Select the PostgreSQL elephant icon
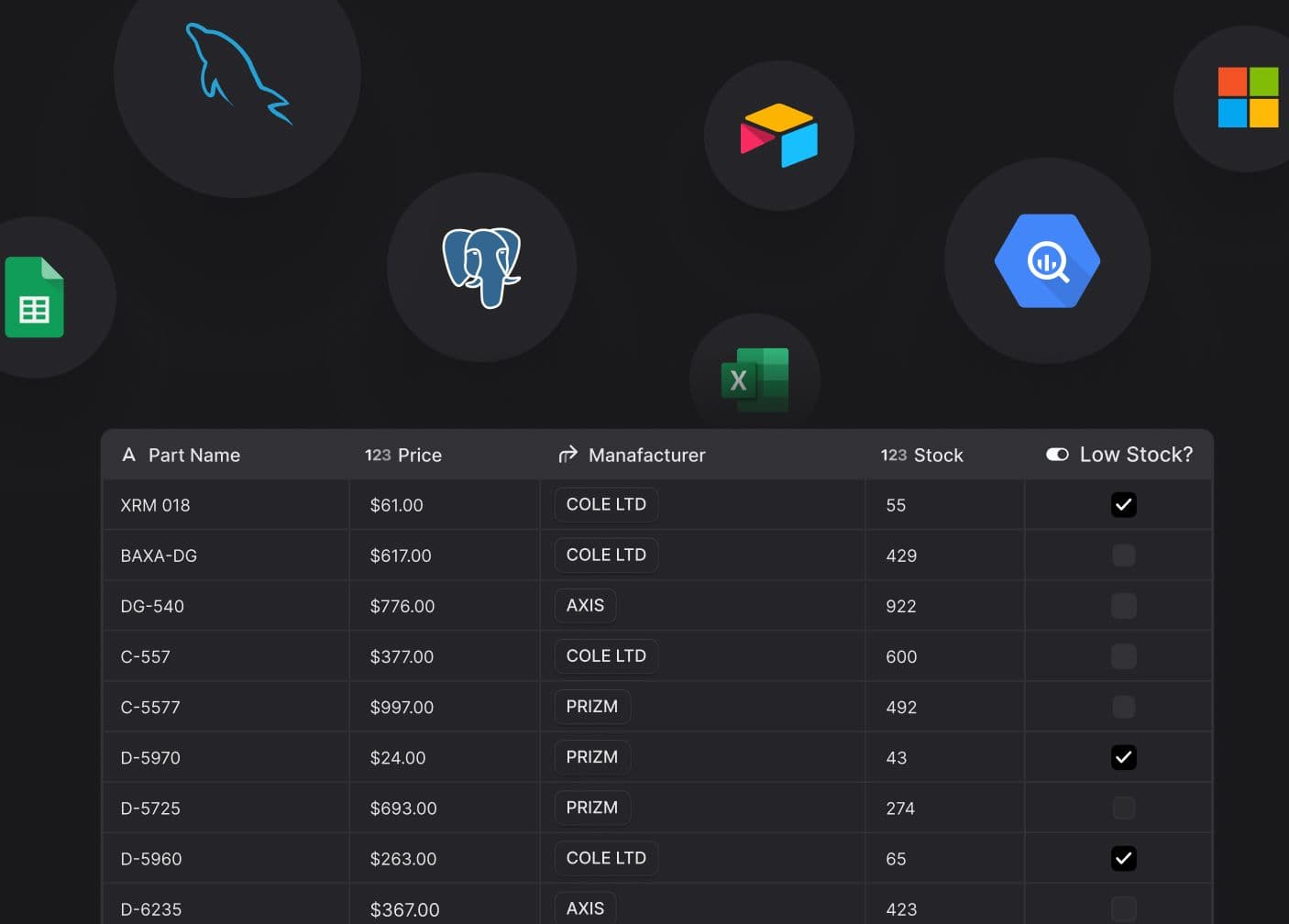The height and width of the screenshot is (924, 1289). (x=481, y=268)
